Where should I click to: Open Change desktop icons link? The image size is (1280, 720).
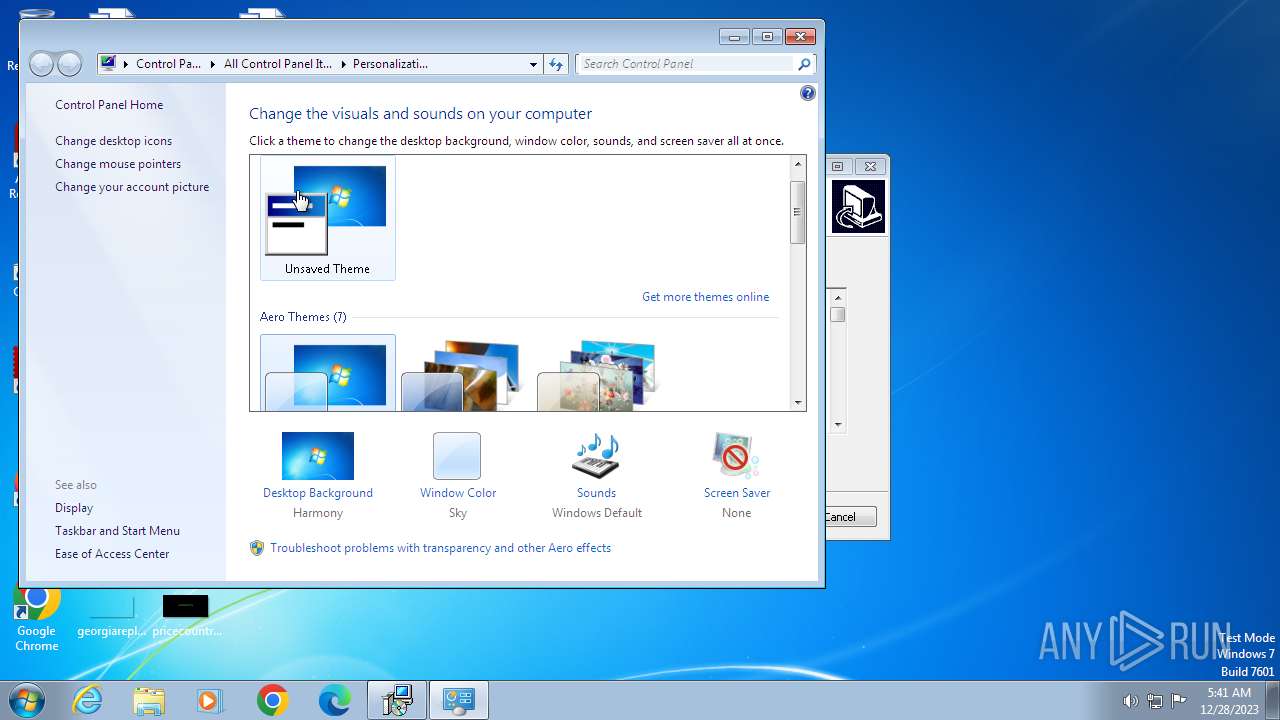click(113, 141)
